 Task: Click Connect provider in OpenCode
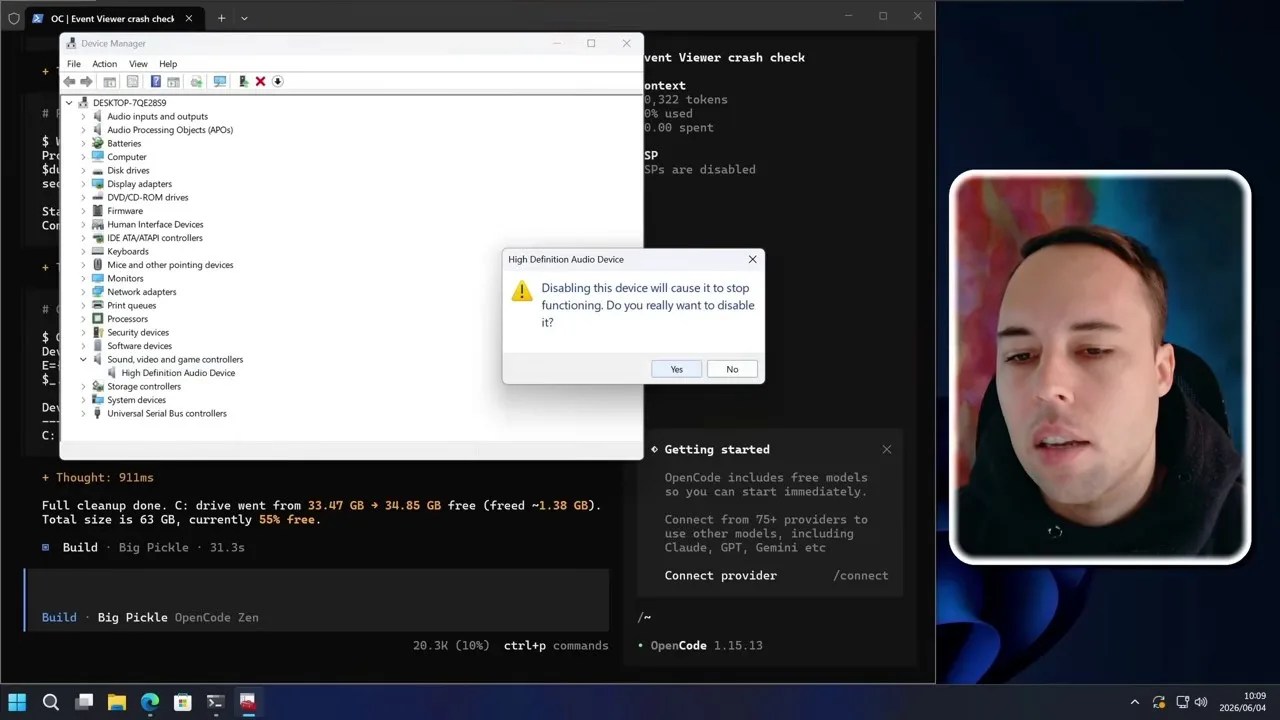[x=720, y=575]
